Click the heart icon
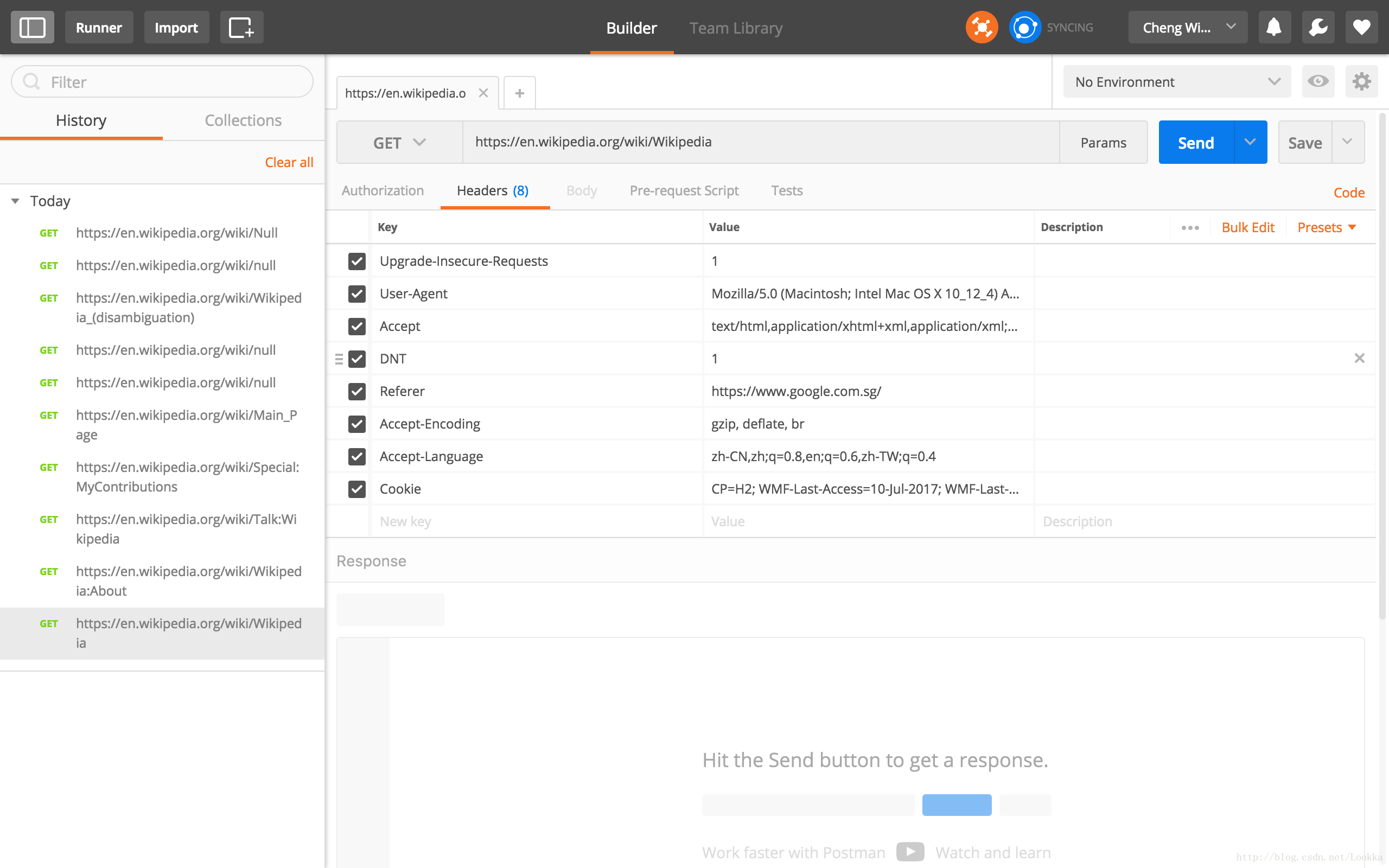 [1361, 27]
